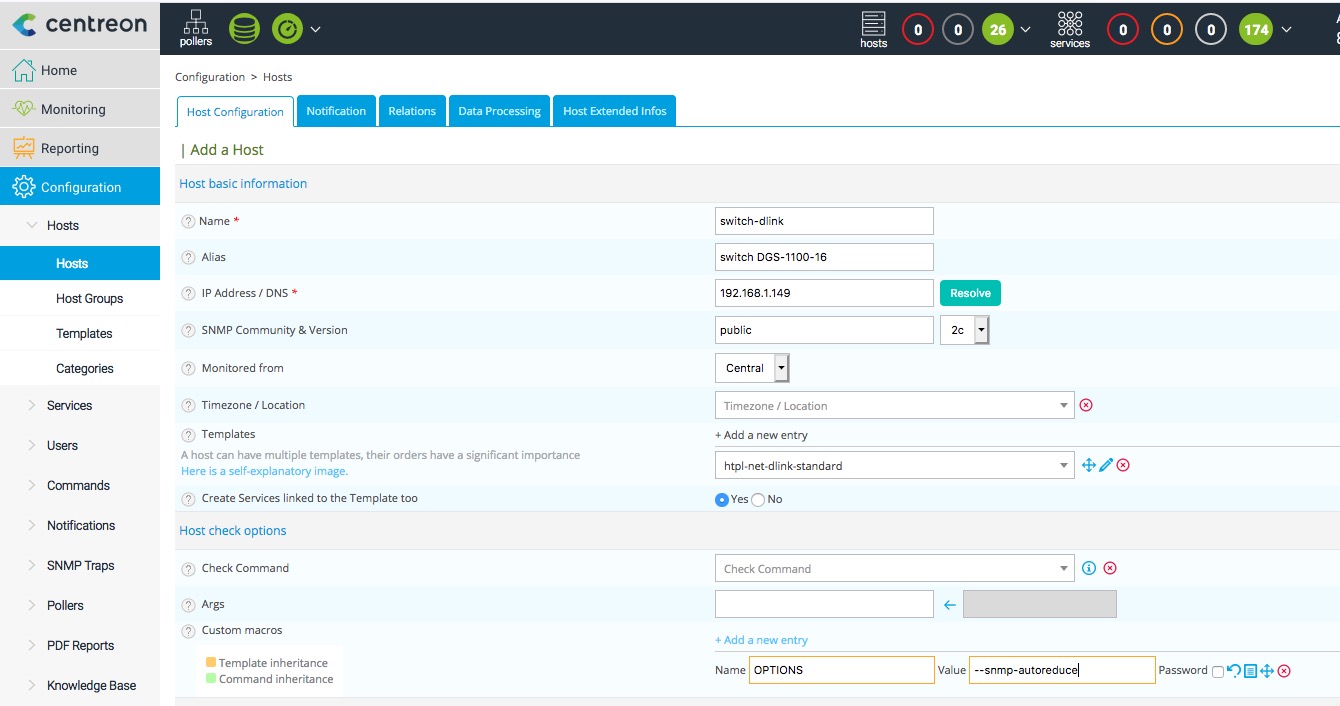Click the pollers icon in top bar

(x=196, y=27)
